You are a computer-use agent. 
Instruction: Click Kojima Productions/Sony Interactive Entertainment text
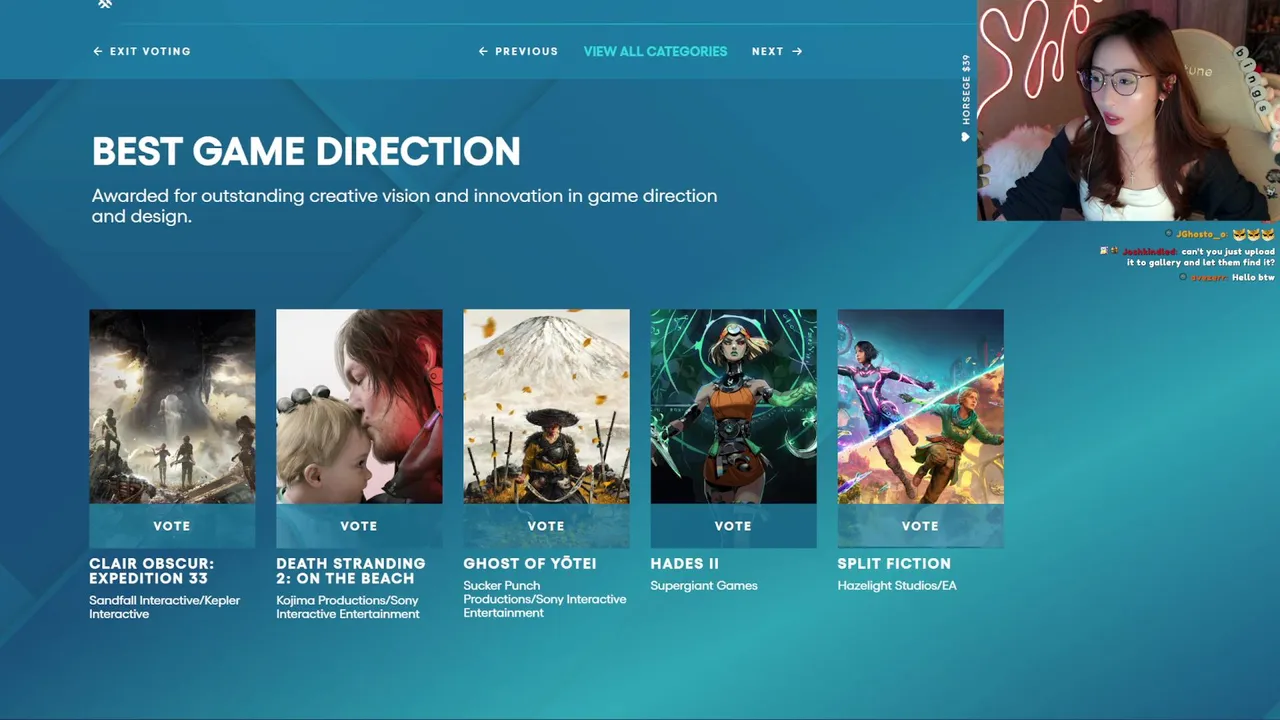coord(348,607)
